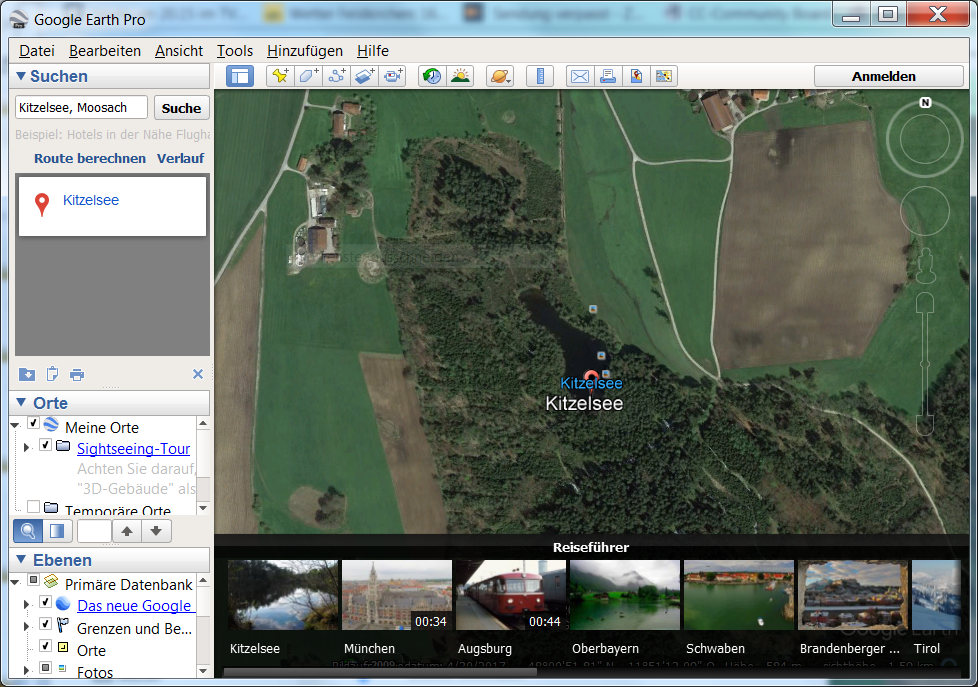Viewport: 978px width, 687px height.
Task: Add a new placemark pin
Action: [281, 76]
